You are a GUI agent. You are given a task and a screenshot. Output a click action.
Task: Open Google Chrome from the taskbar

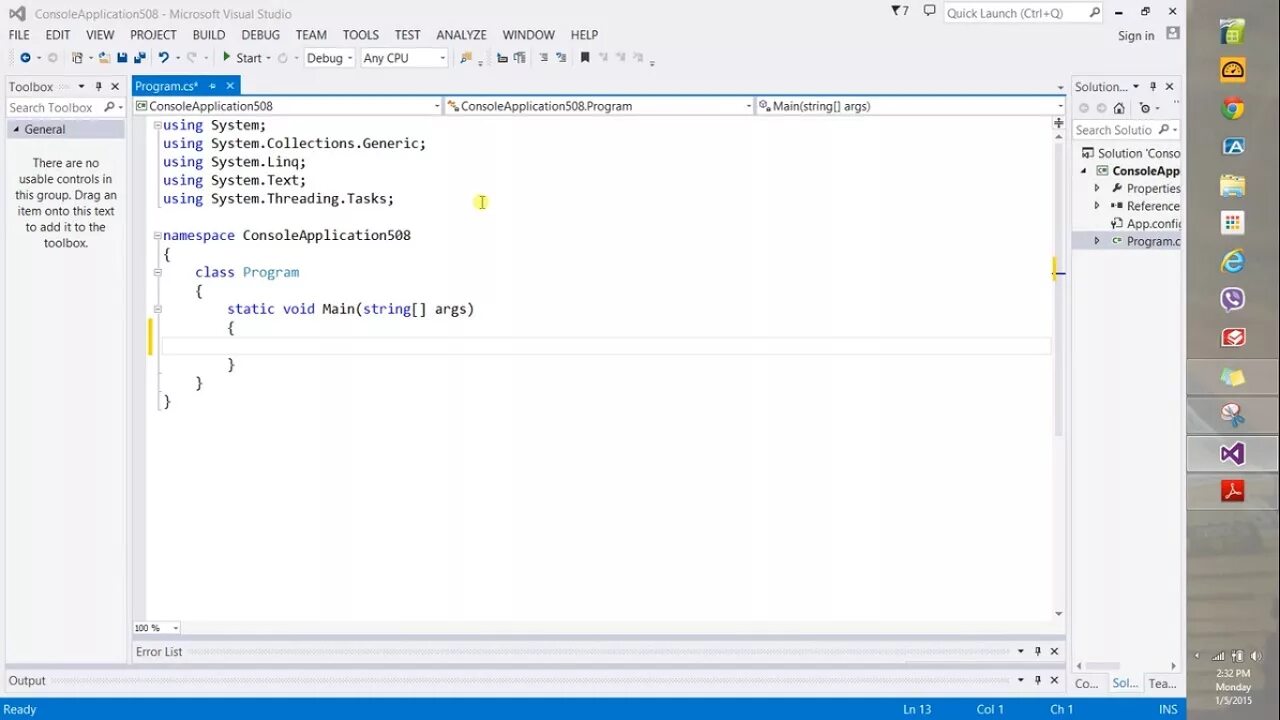1232,109
